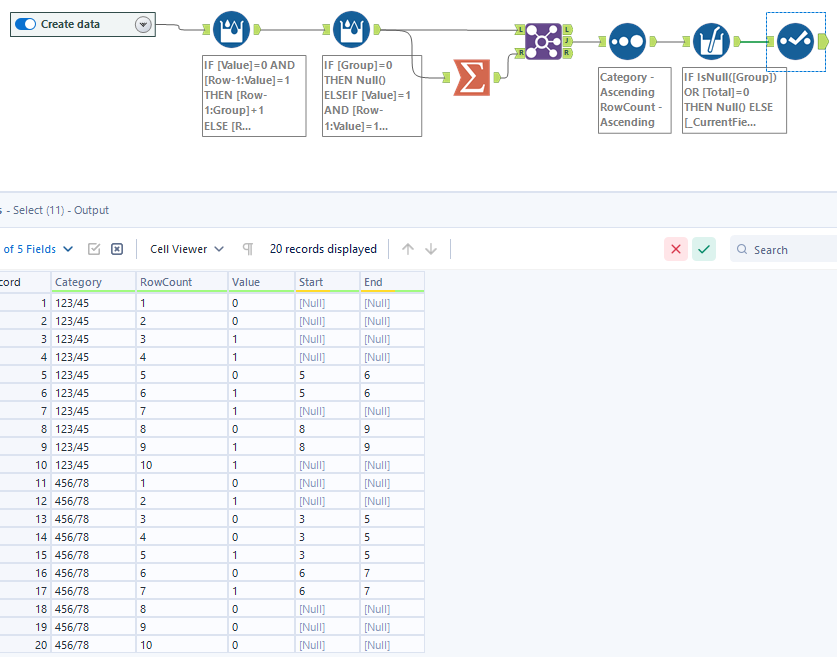Click the green checkmark apply button

[x=704, y=249]
